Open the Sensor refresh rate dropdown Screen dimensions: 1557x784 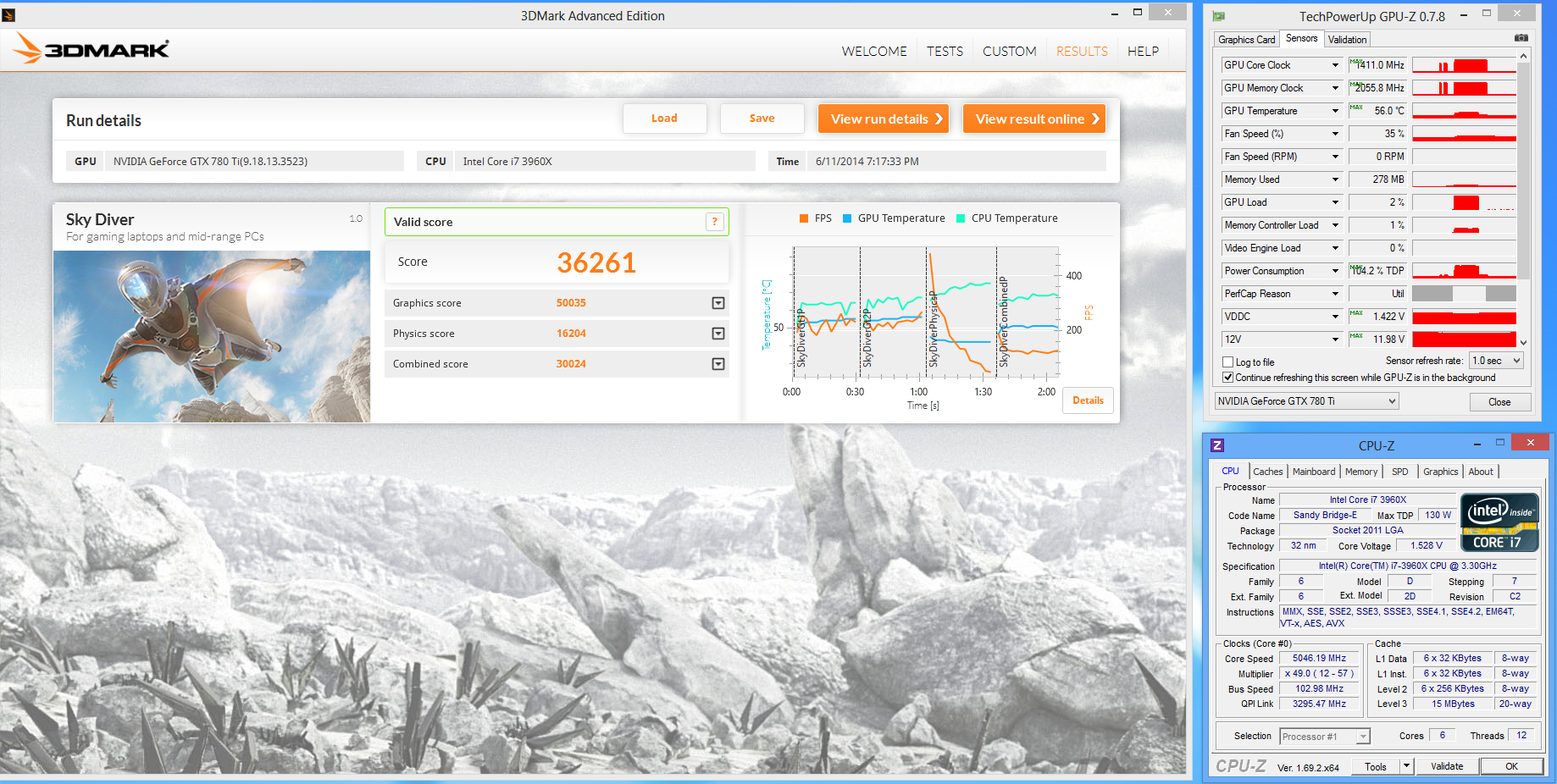pyautogui.click(x=1498, y=361)
